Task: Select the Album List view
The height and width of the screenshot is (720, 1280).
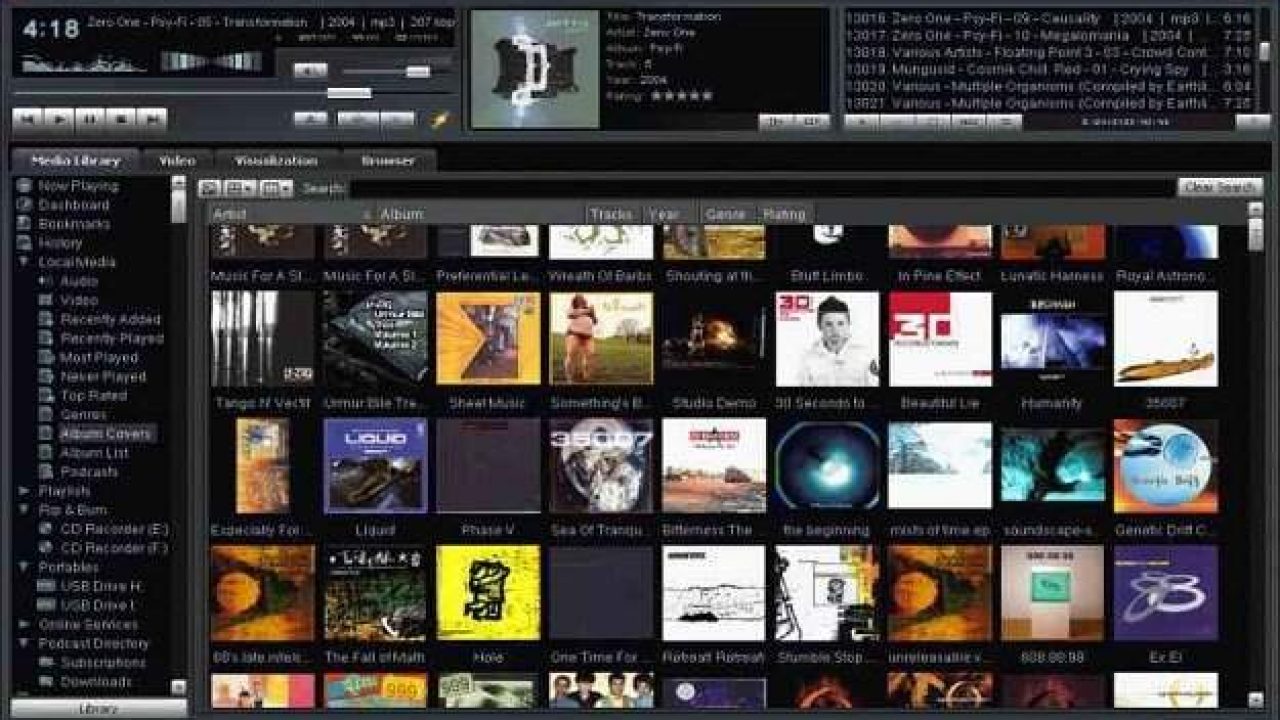Action: 95,453
